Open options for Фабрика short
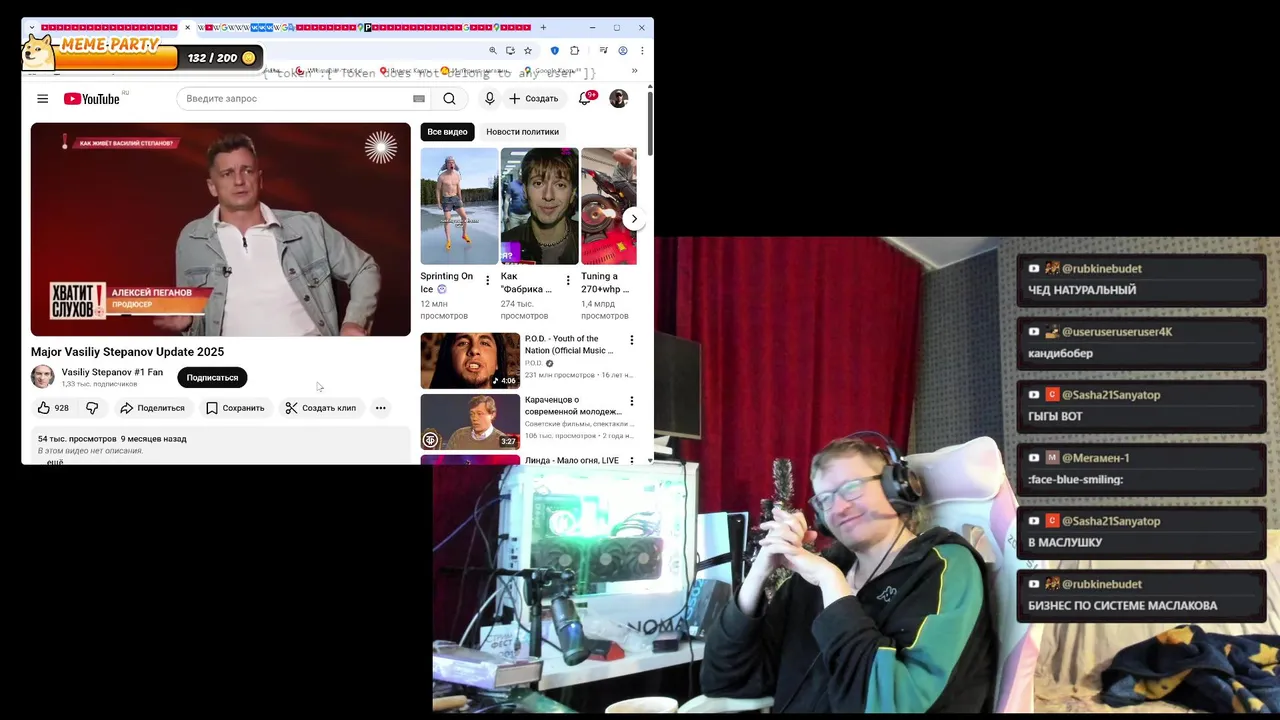The height and width of the screenshot is (720, 1280). coord(568,280)
